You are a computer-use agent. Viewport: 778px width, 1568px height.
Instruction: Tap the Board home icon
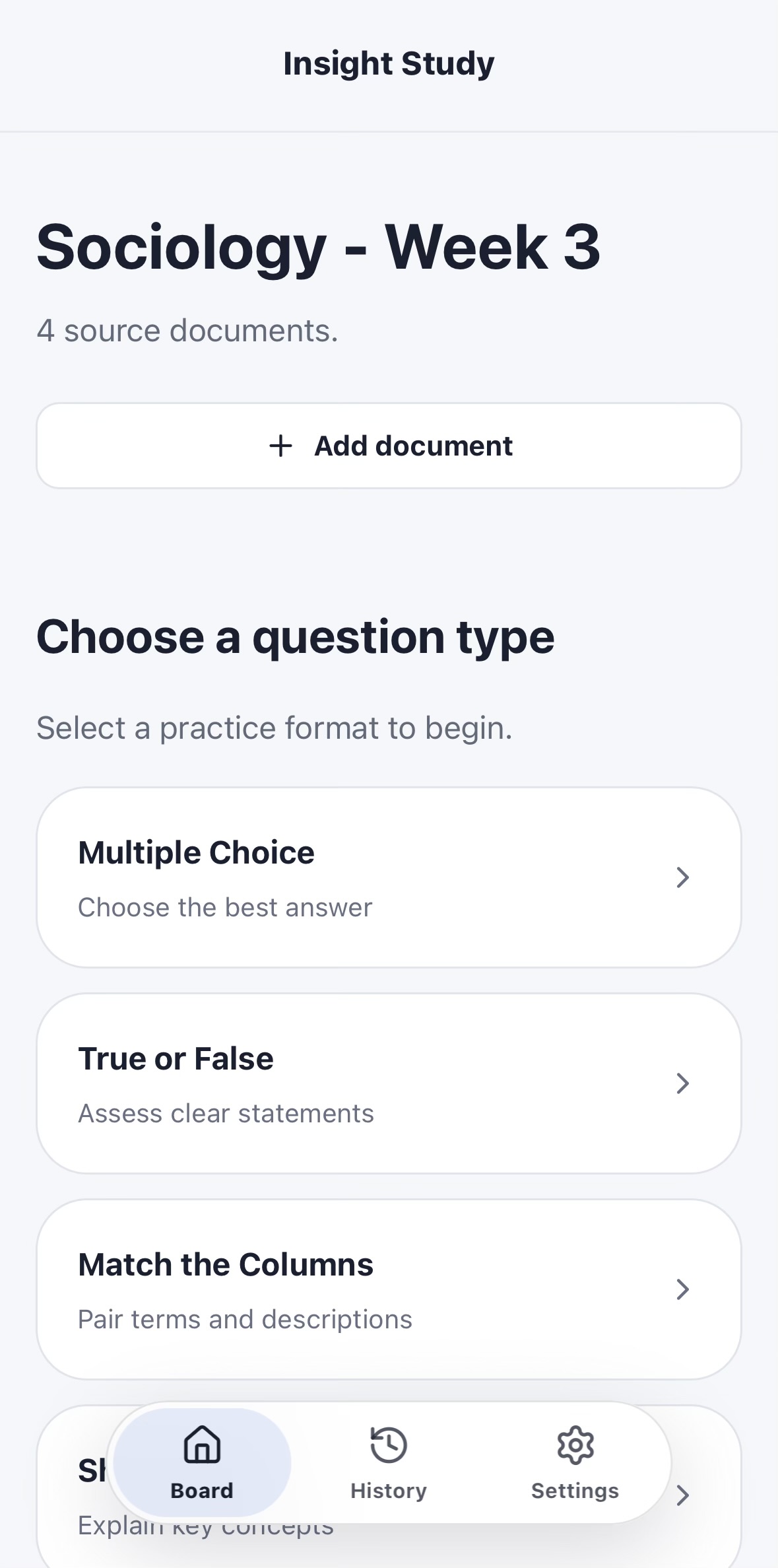click(202, 1445)
